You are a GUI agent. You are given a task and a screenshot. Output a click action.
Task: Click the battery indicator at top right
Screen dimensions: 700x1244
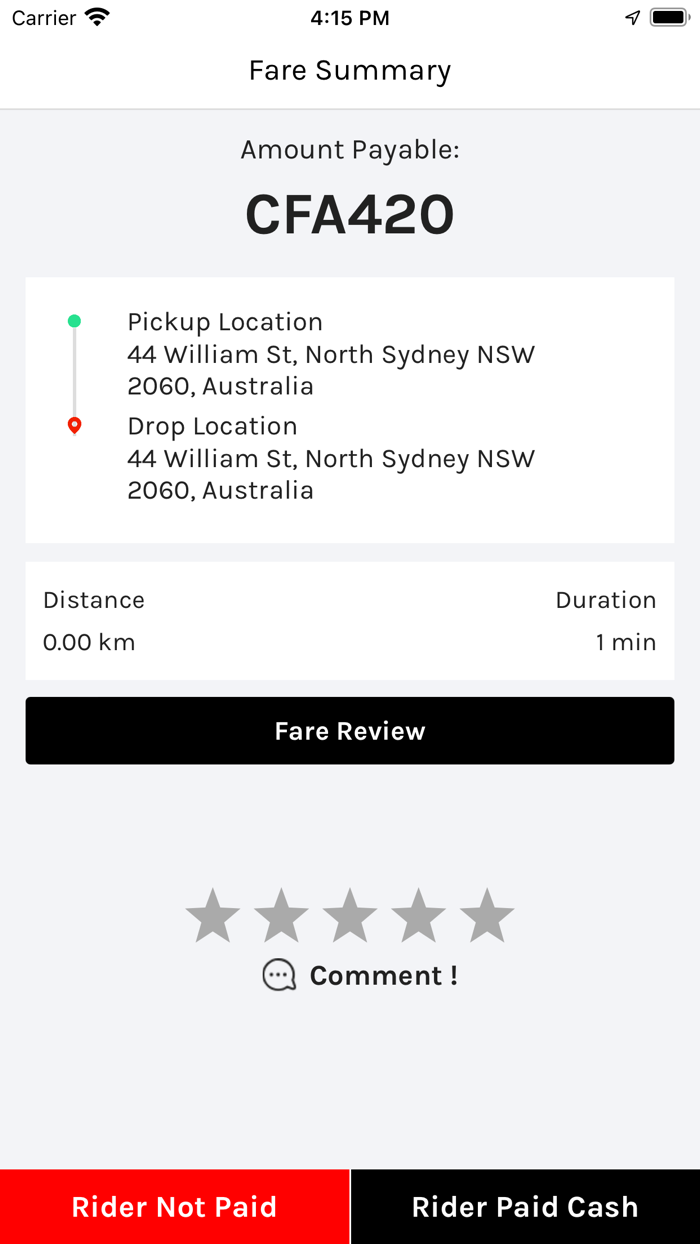[x=668, y=16]
